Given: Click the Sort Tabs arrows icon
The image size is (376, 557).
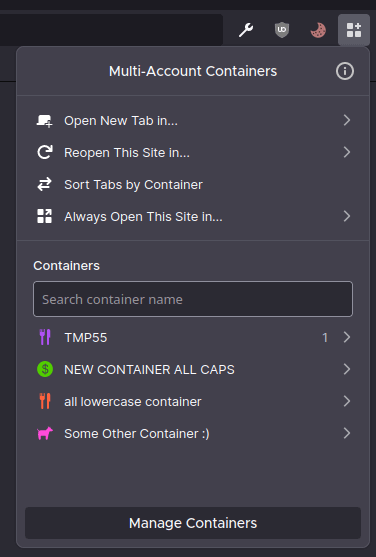Looking at the screenshot, I should click(44, 184).
